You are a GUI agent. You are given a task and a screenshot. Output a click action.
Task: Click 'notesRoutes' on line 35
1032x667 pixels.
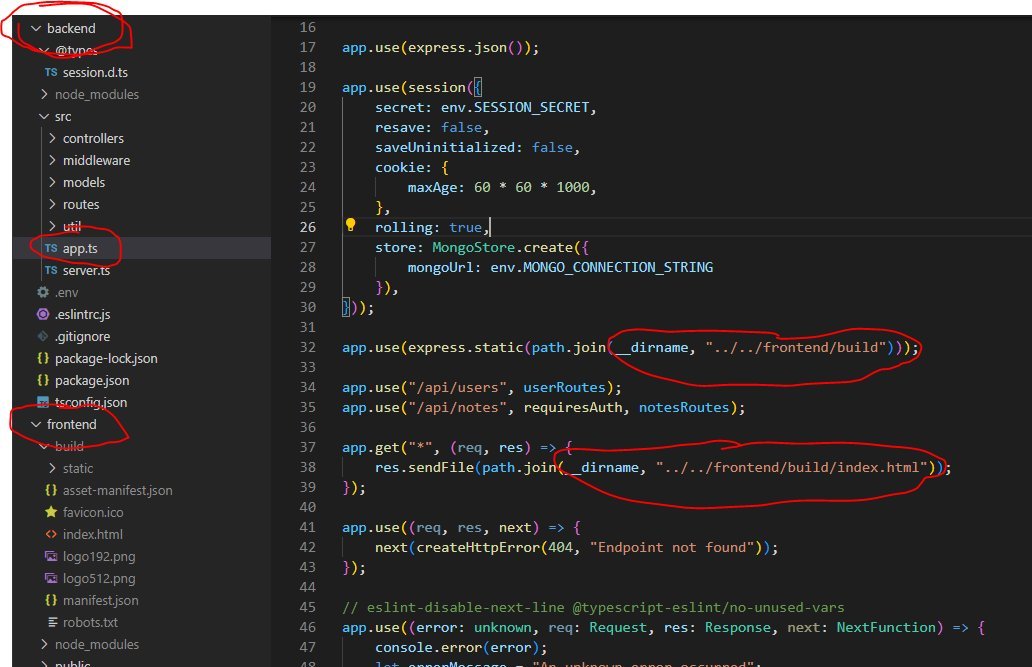point(684,408)
